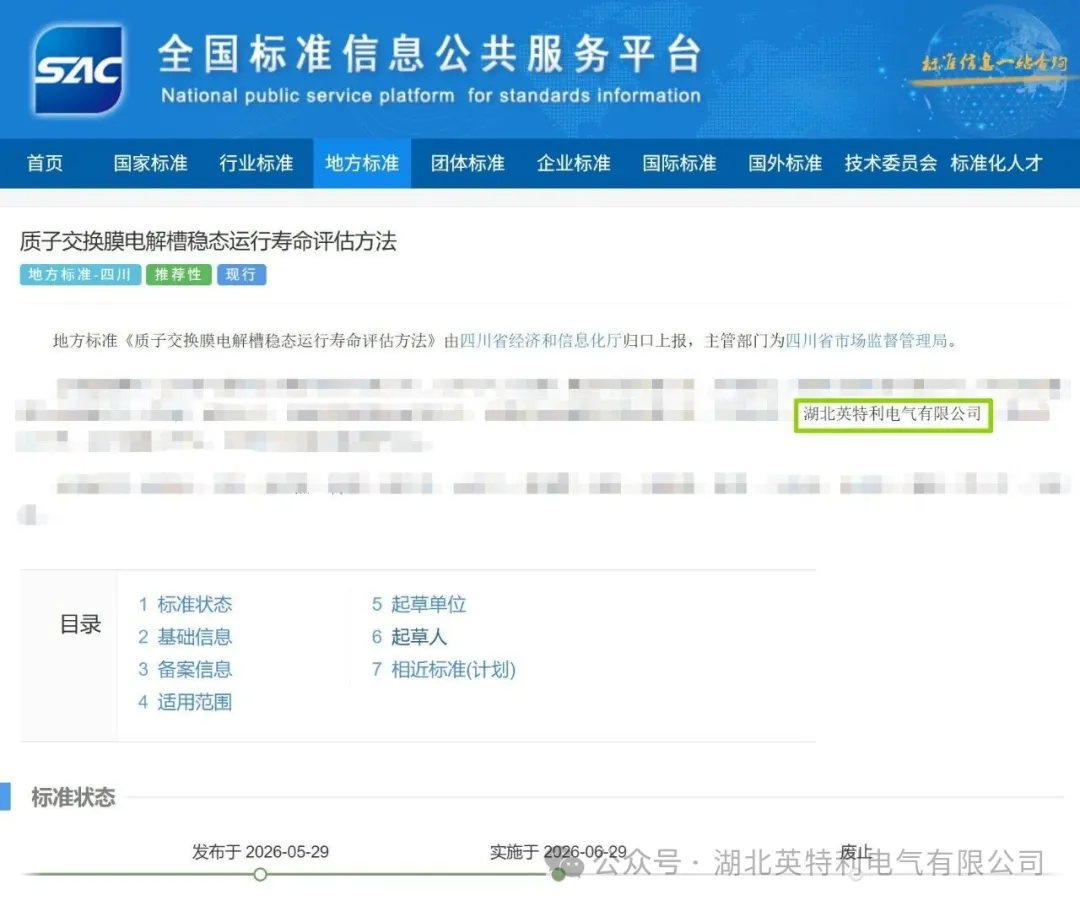Image resolution: width=1080 pixels, height=906 pixels.
Task: Open 四川省经济和信息化厅 link
Action: click(540, 340)
